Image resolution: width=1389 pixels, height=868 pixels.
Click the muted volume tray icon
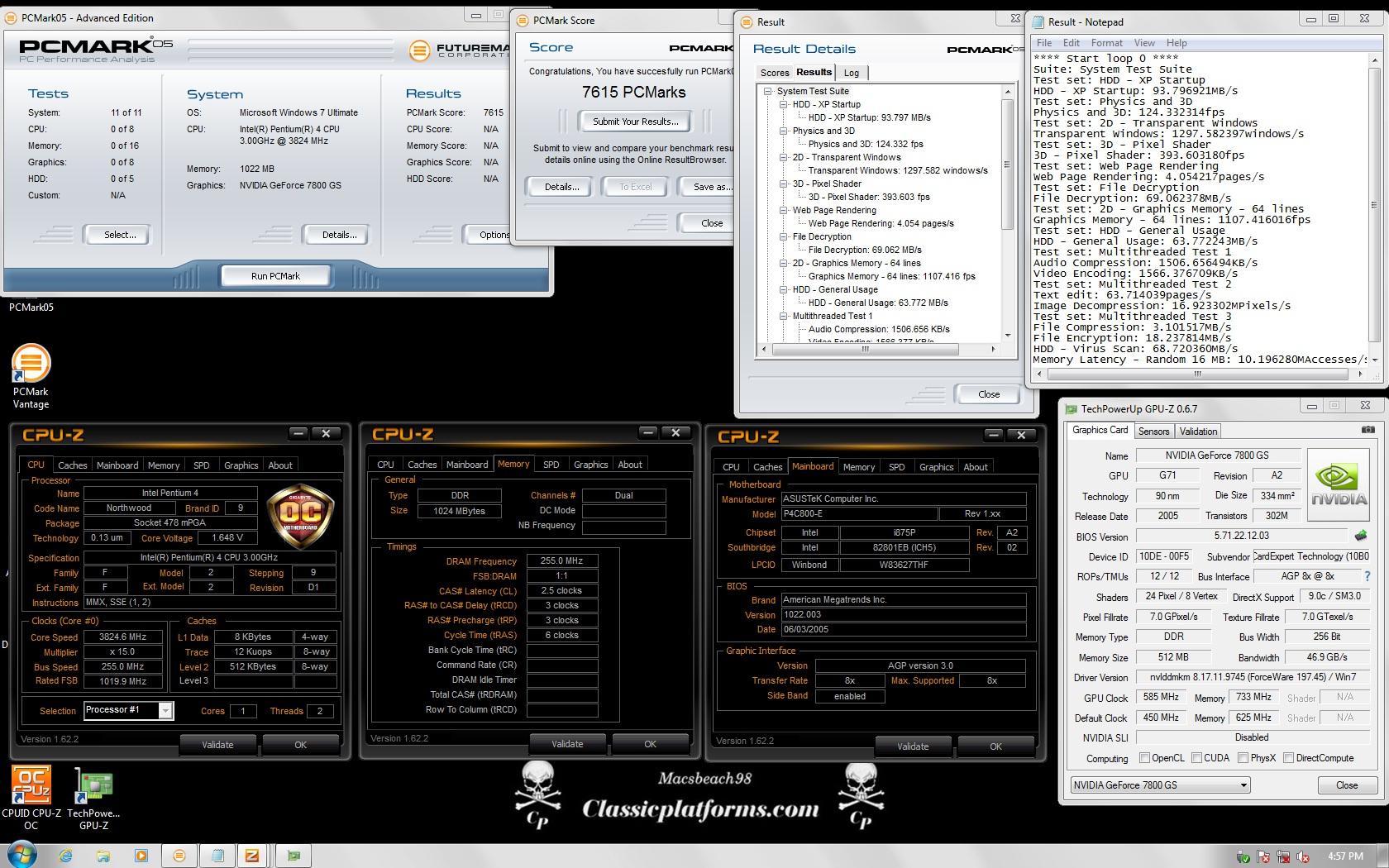tap(1303, 856)
